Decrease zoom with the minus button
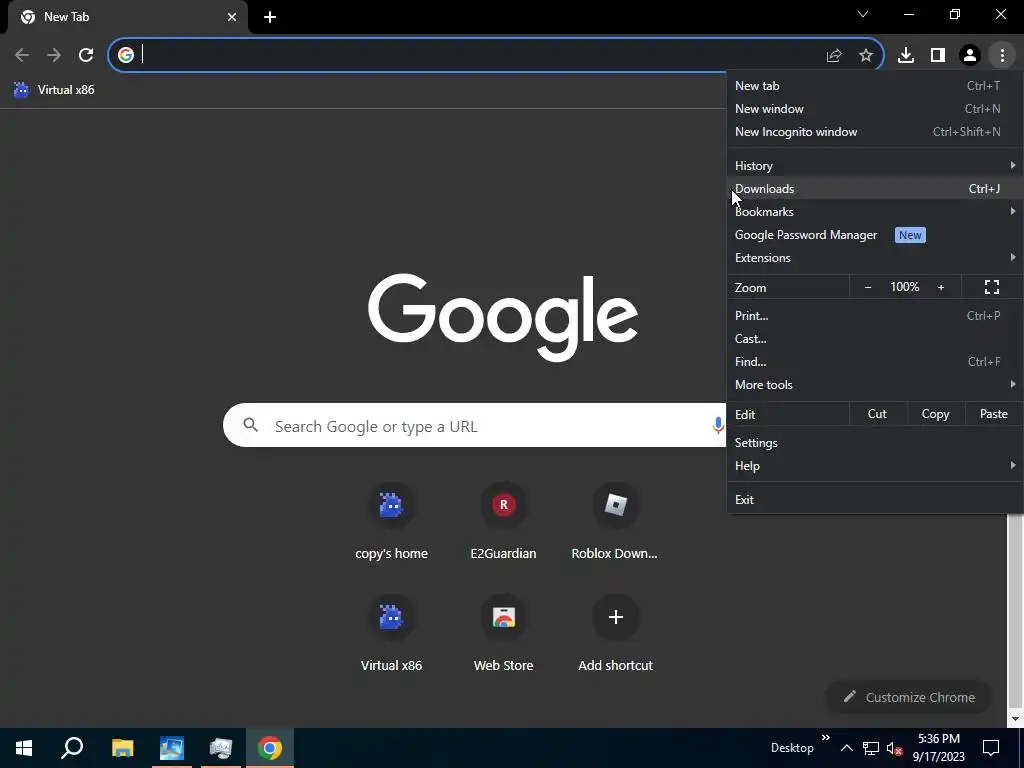This screenshot has width=1024, height=768. pyautogui.click(x=868, y=287)
